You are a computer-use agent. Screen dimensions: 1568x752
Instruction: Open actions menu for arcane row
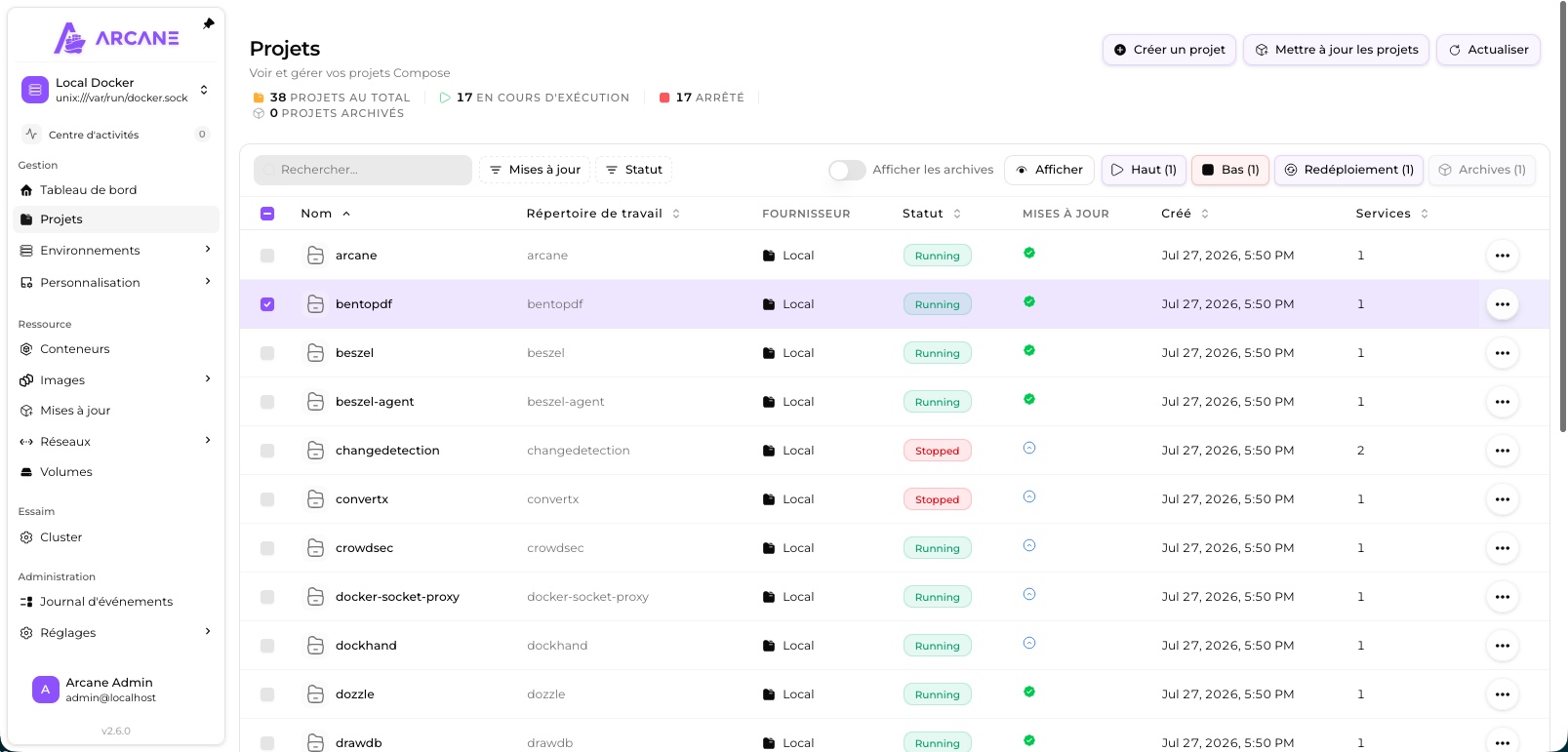[x=1503, y=256]
